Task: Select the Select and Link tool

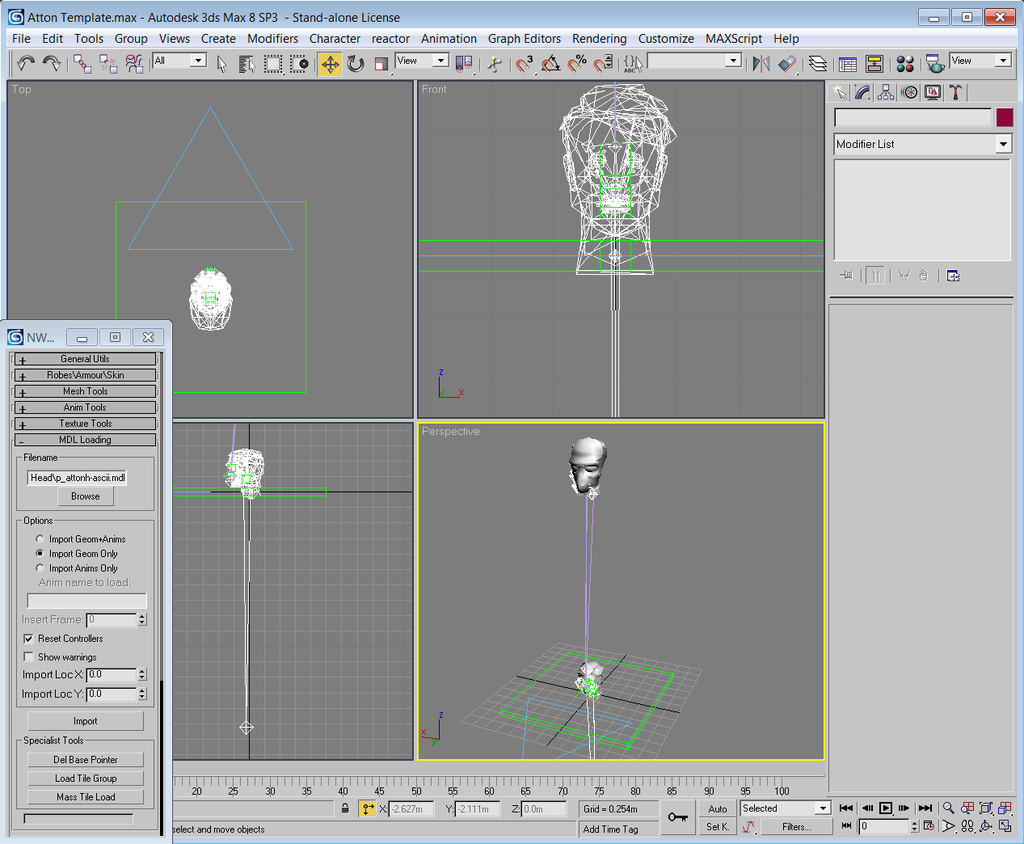Action: [82, 63]
